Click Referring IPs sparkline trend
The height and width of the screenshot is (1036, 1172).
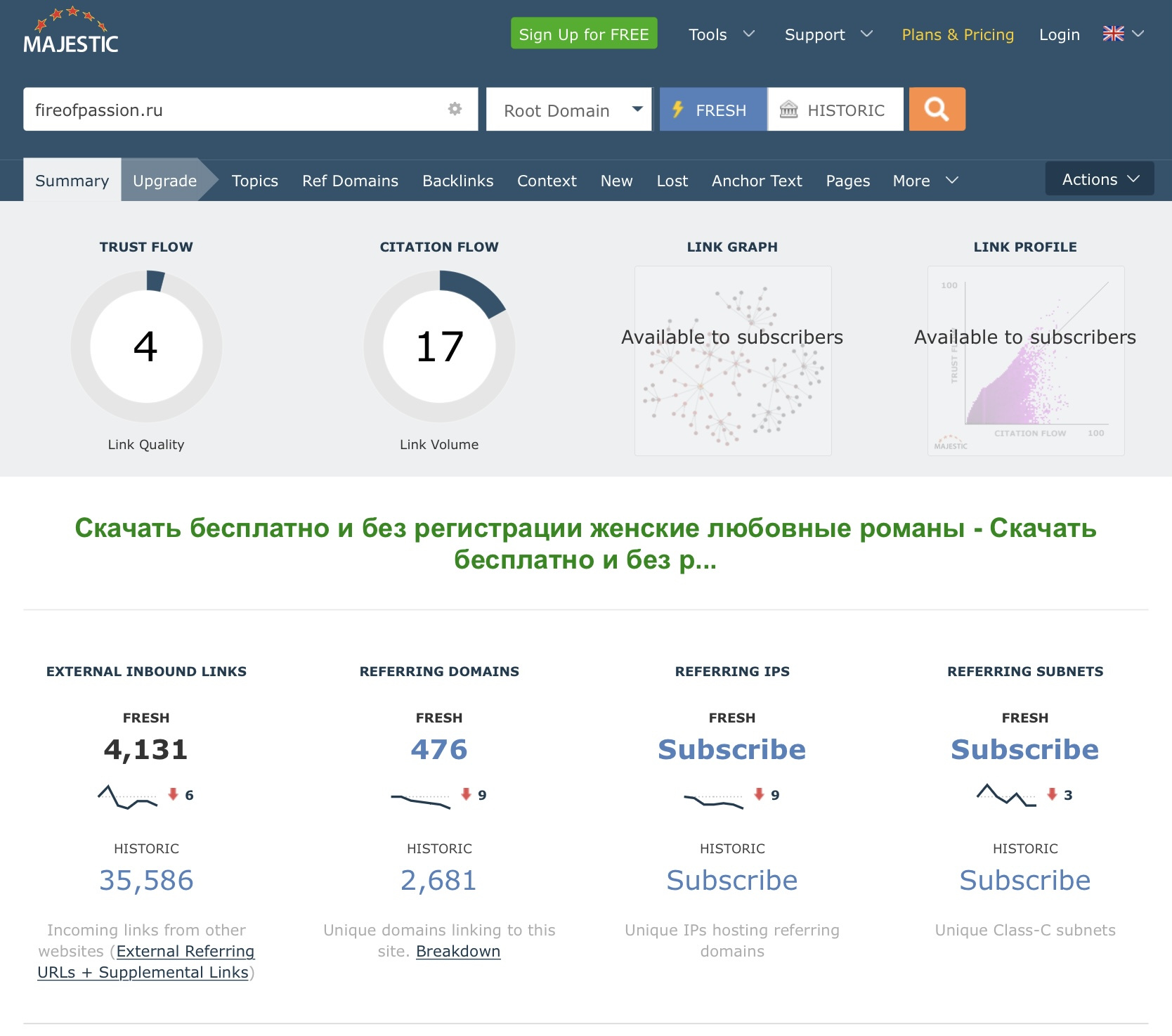pos(713,801)
